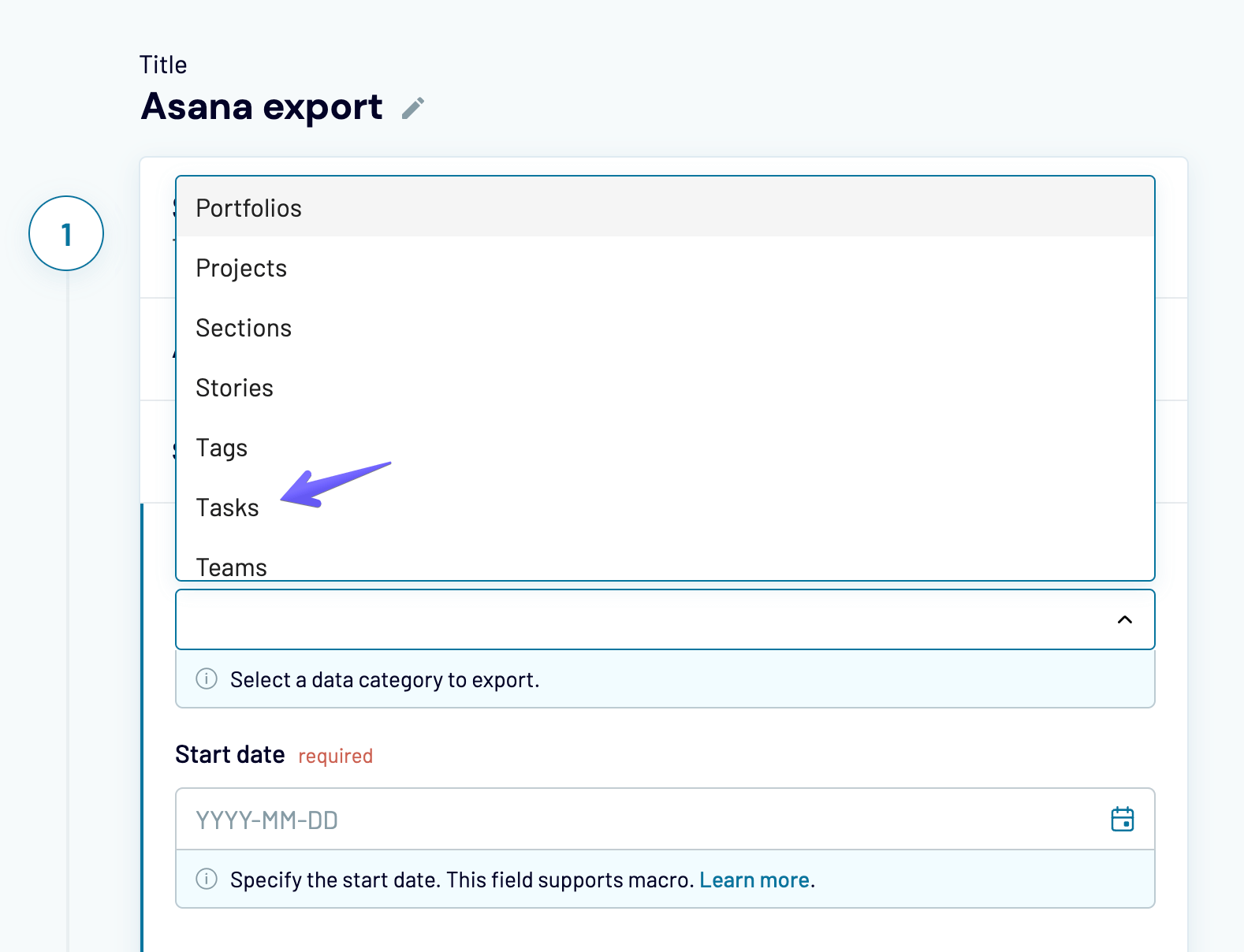Choose the Tags option
Viewport: 1244px width, 952px height.
point(222,448)
